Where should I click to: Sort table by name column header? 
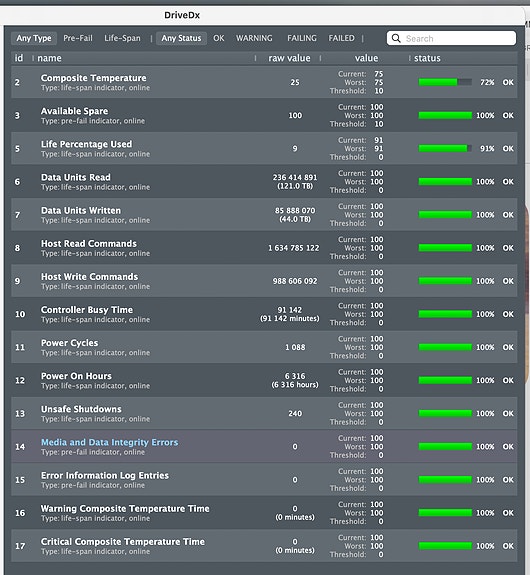(50, 58)
